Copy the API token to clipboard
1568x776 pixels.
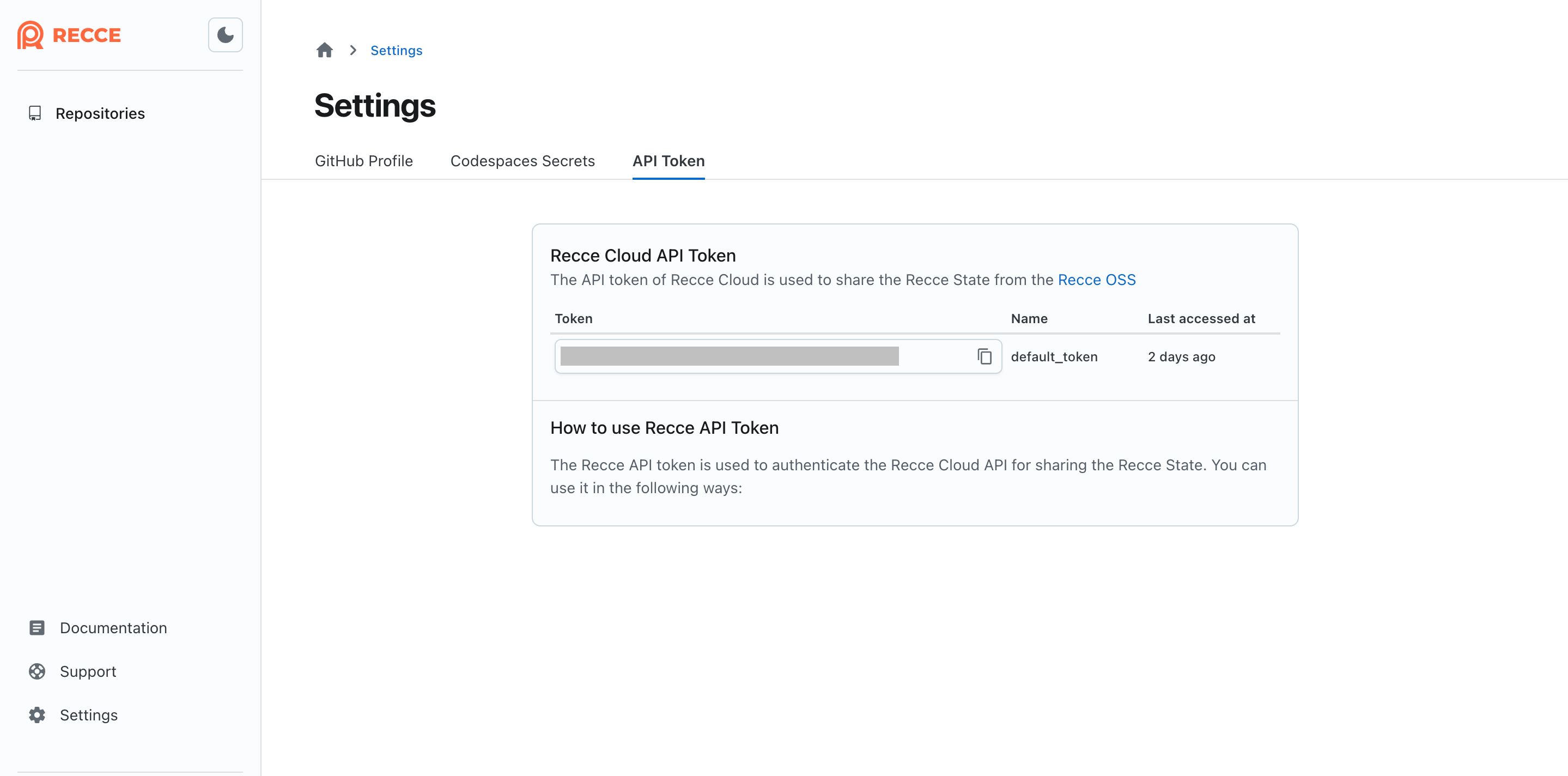[984, 356]
